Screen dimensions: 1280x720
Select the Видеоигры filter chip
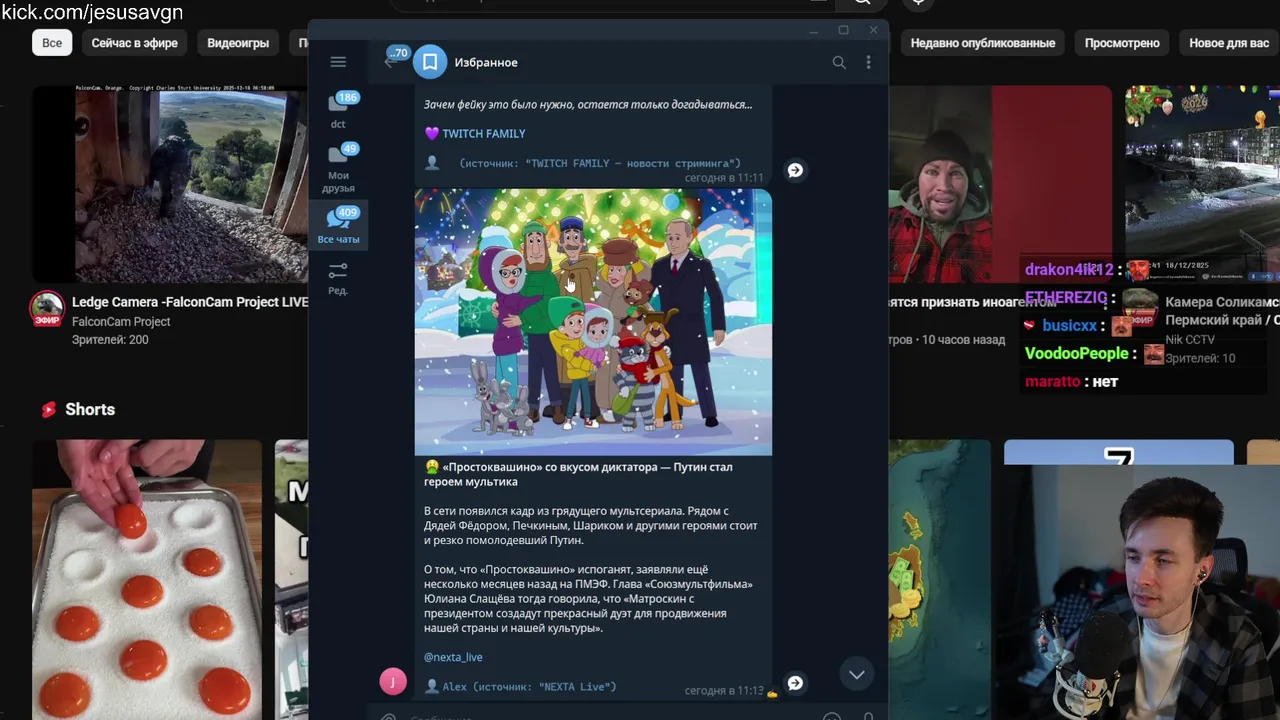pos(238,43)
